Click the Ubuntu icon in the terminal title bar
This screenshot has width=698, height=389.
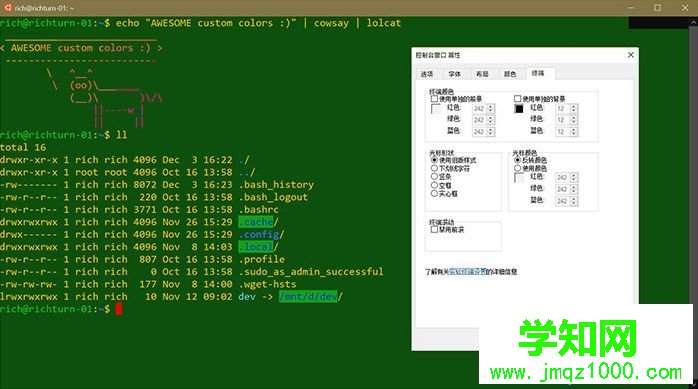point(8,8)
